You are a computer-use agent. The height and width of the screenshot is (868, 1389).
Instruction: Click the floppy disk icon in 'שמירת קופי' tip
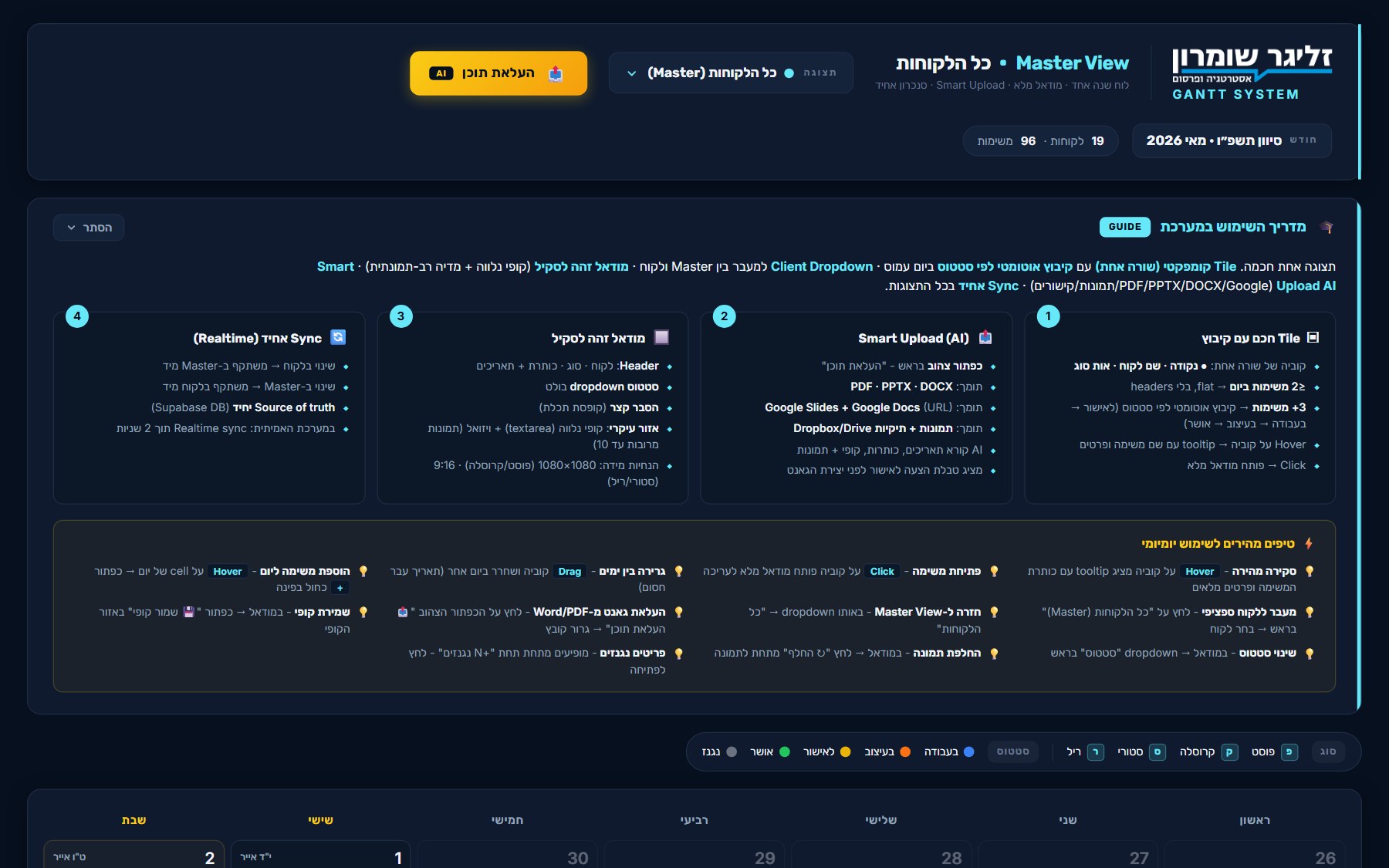188,612
